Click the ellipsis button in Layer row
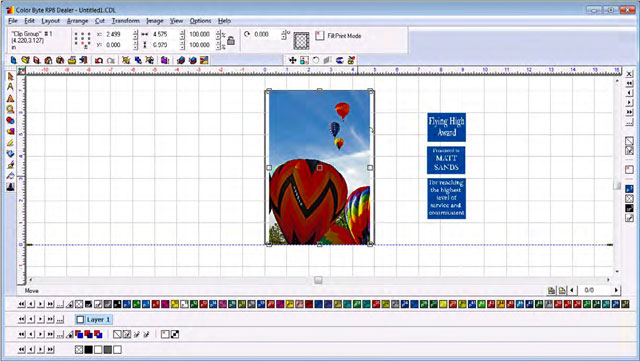Viewport: 640px width, 361px height. (60, 319)
